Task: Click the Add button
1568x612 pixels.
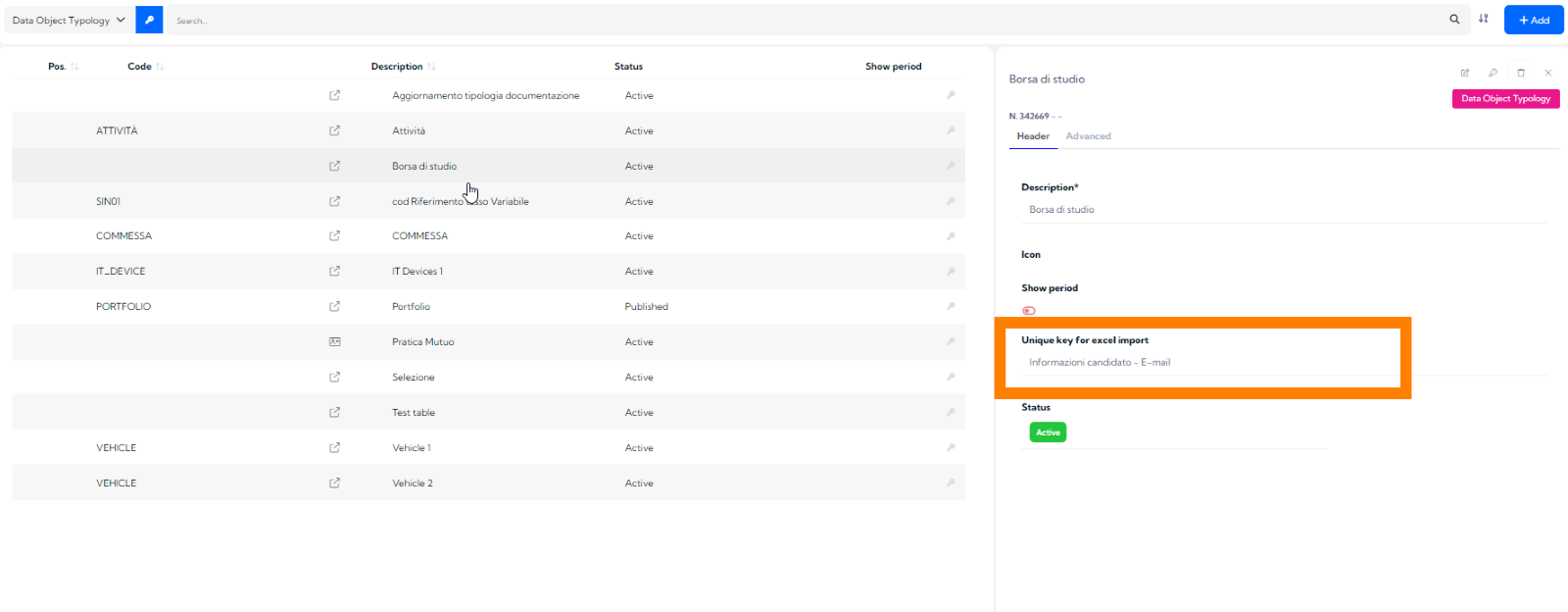Action: (x=1534, y=20)
